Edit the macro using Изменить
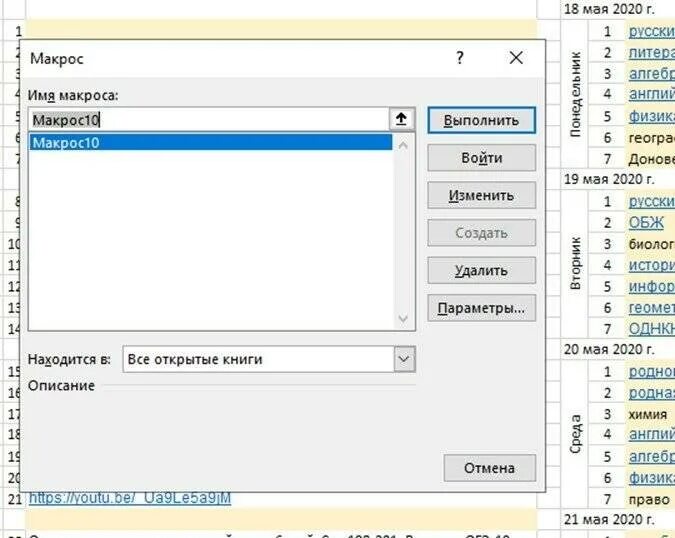This screenshot has width=675, height=538. 481,195
